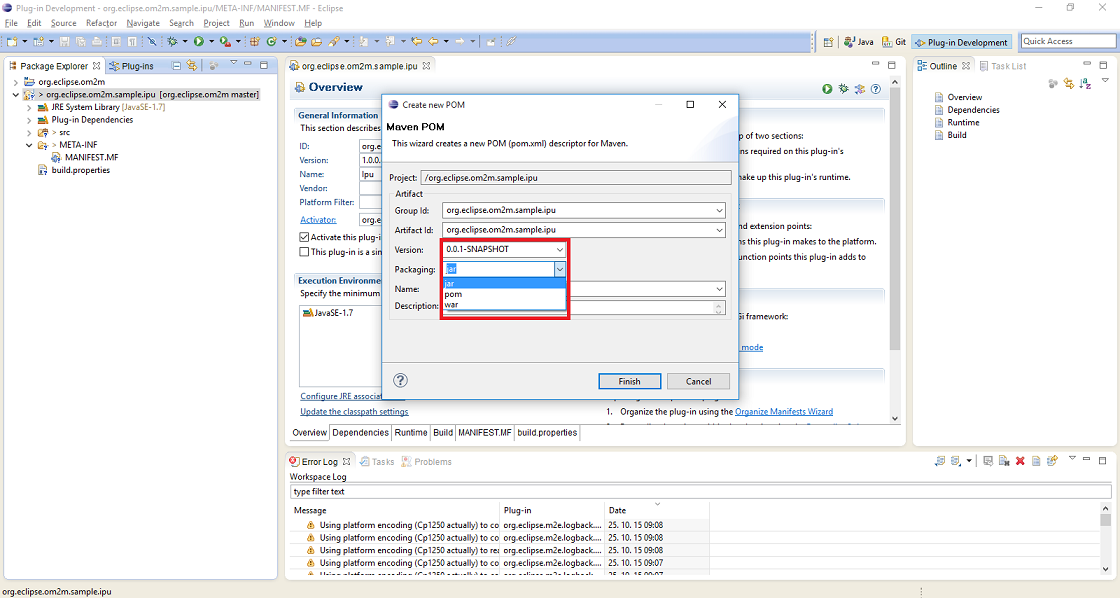Click the help icon in Create new POM dialog

click(x=401, y=380)
